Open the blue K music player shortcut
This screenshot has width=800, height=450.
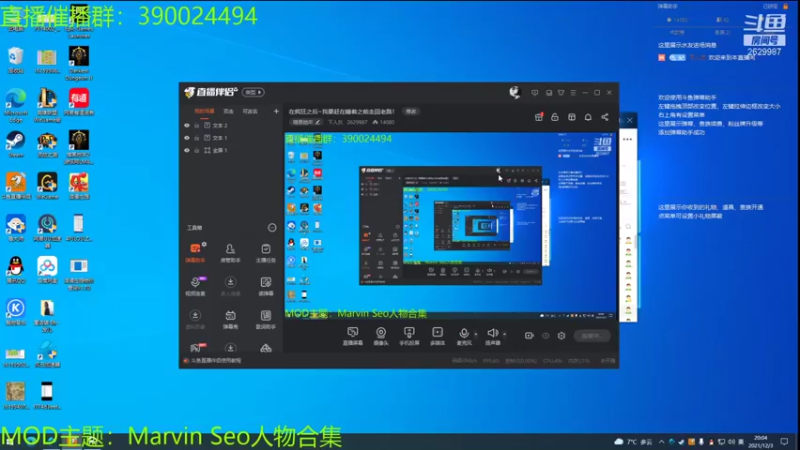click(15, 312)
